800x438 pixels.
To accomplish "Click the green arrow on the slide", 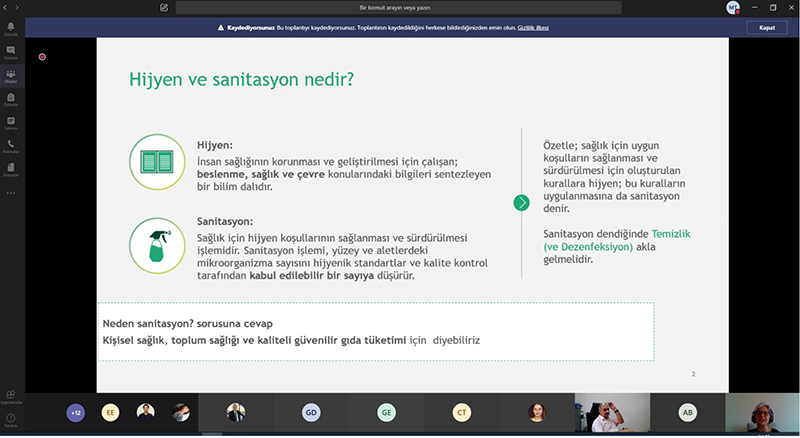I will coord(521,203).
